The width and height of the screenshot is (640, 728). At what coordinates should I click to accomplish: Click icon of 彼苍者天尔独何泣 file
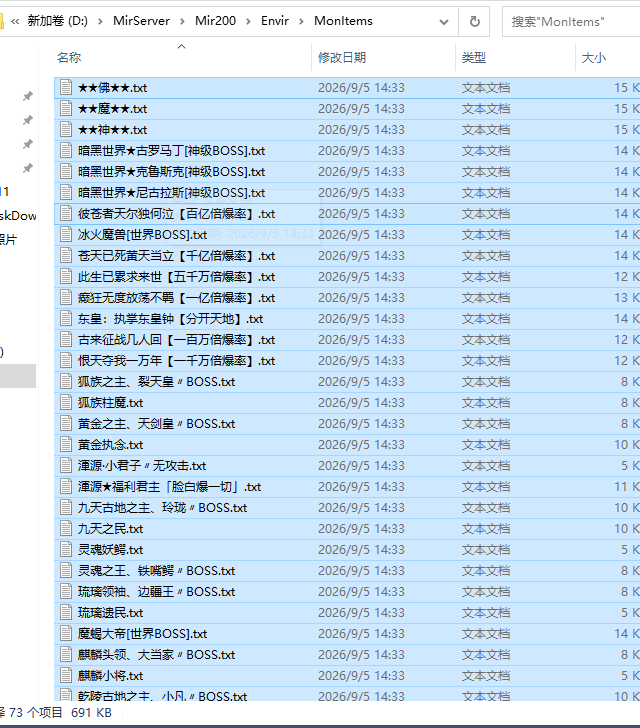(x=66, y=213)
